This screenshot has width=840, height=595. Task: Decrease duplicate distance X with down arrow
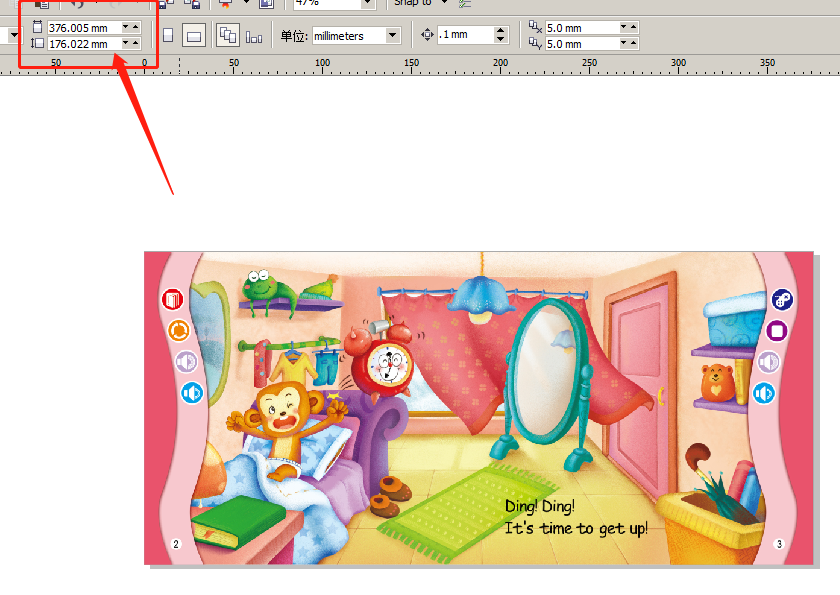point(624,27)
